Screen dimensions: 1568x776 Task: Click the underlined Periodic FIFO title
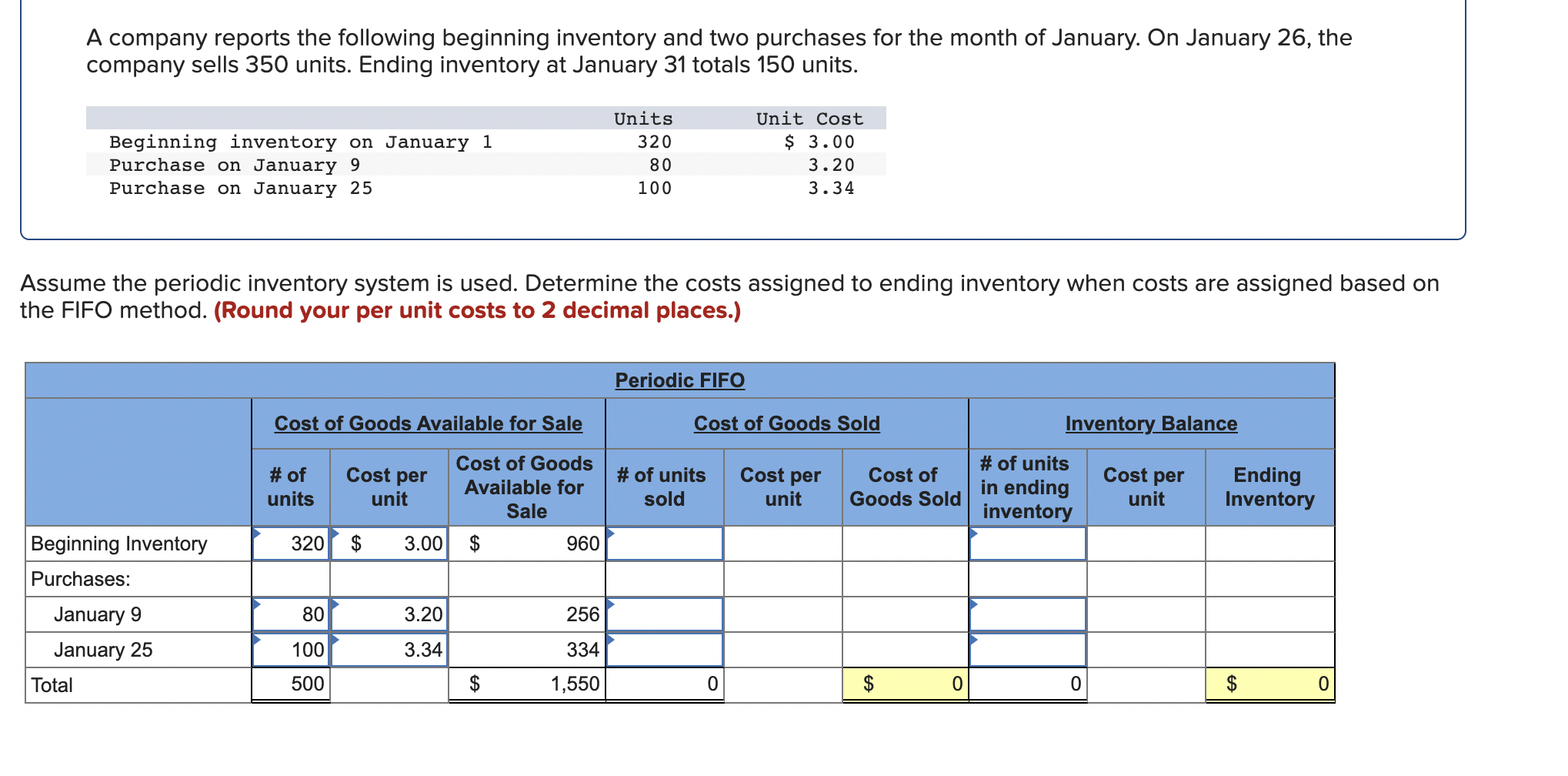pyautogui.click(x=679, y=380)
